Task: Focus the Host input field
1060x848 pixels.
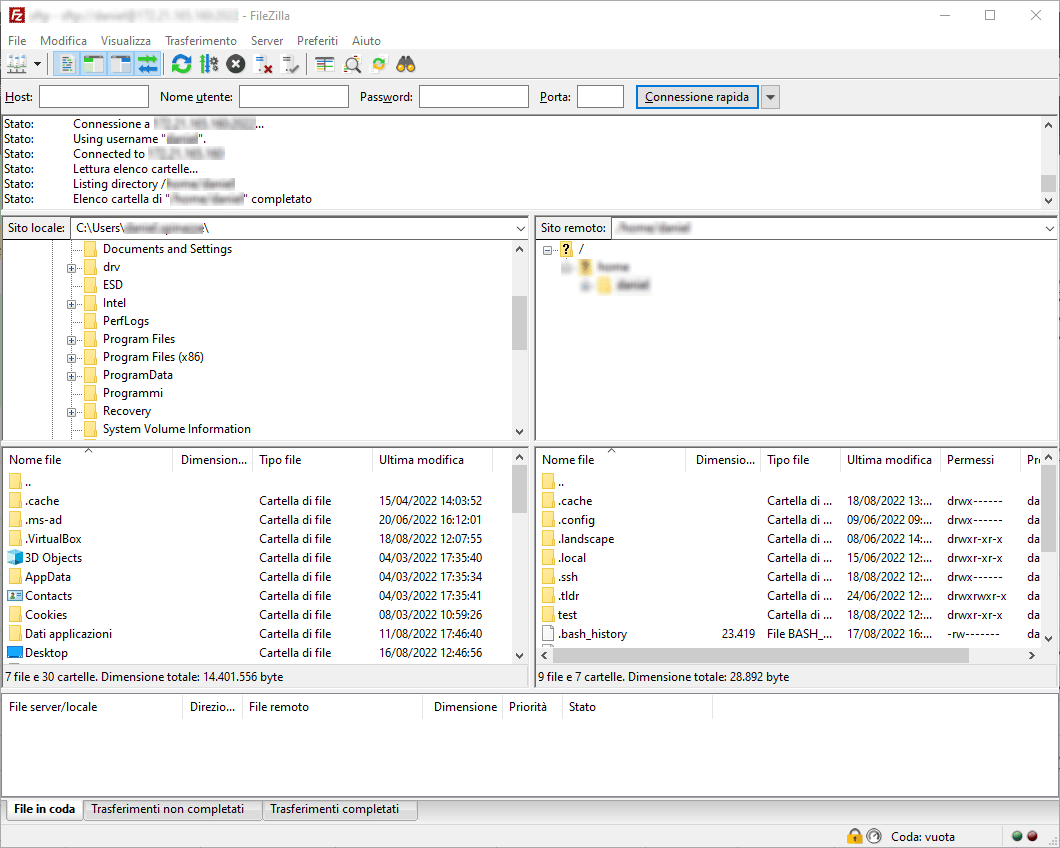Action: (94, 97)
